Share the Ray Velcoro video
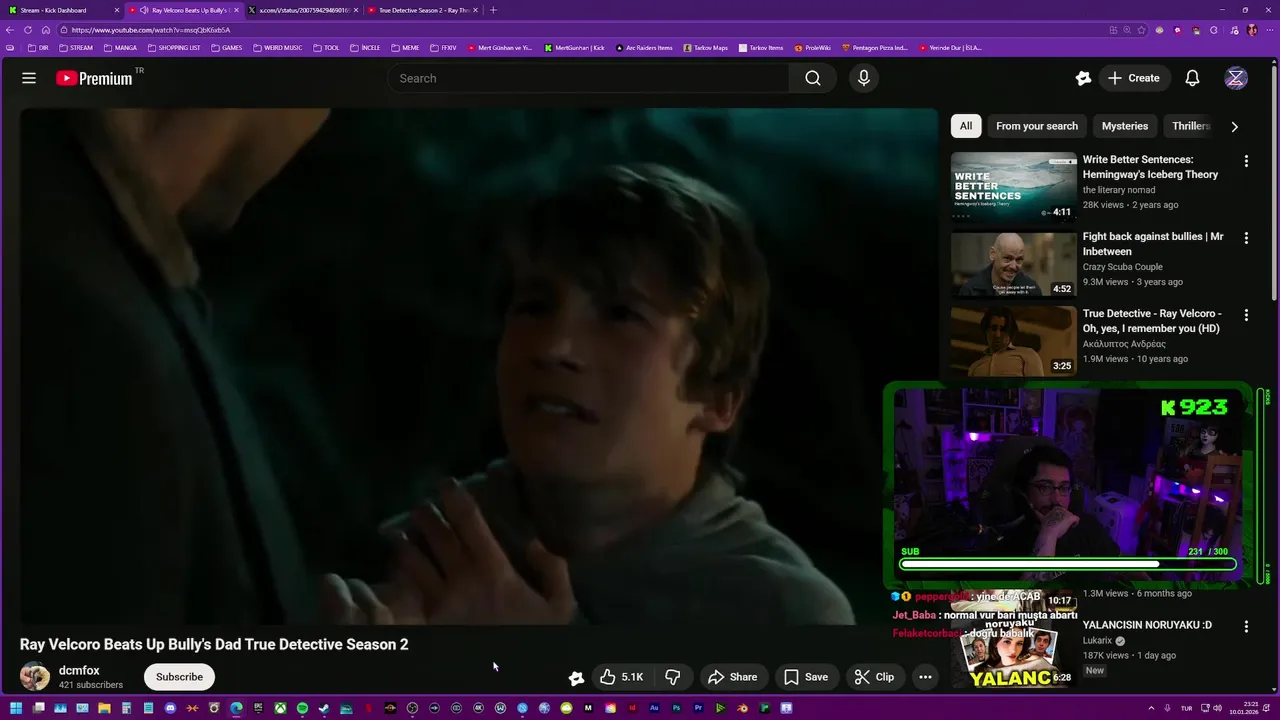1280x720 pixels. (733, 677)
